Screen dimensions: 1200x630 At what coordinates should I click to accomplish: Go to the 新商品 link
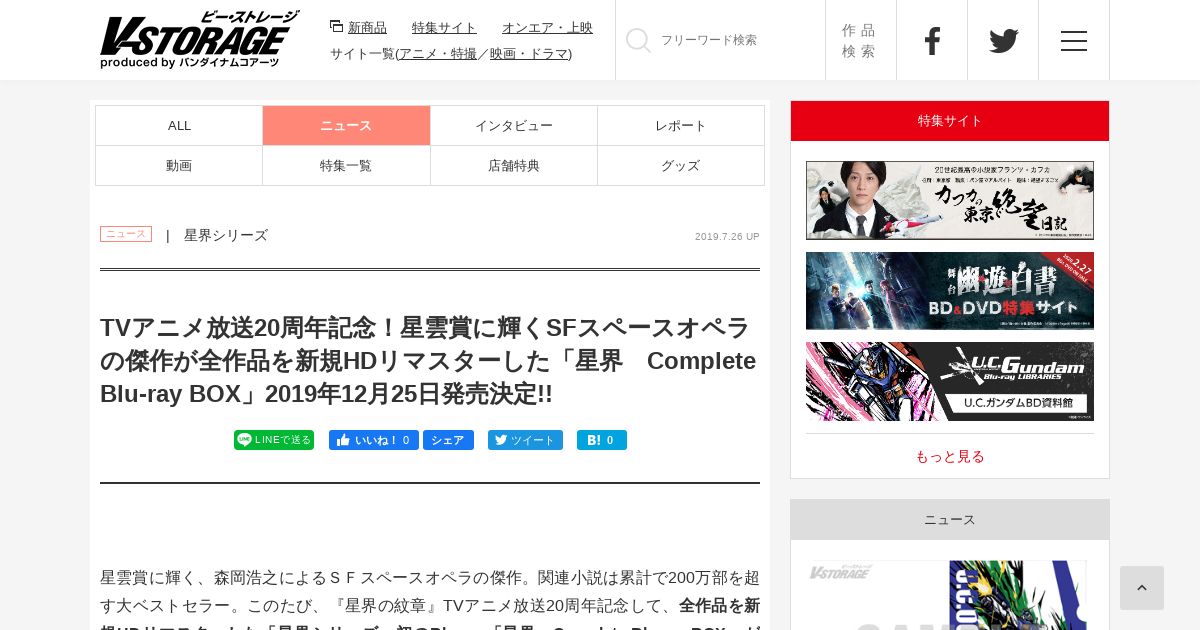pos(367,27)
